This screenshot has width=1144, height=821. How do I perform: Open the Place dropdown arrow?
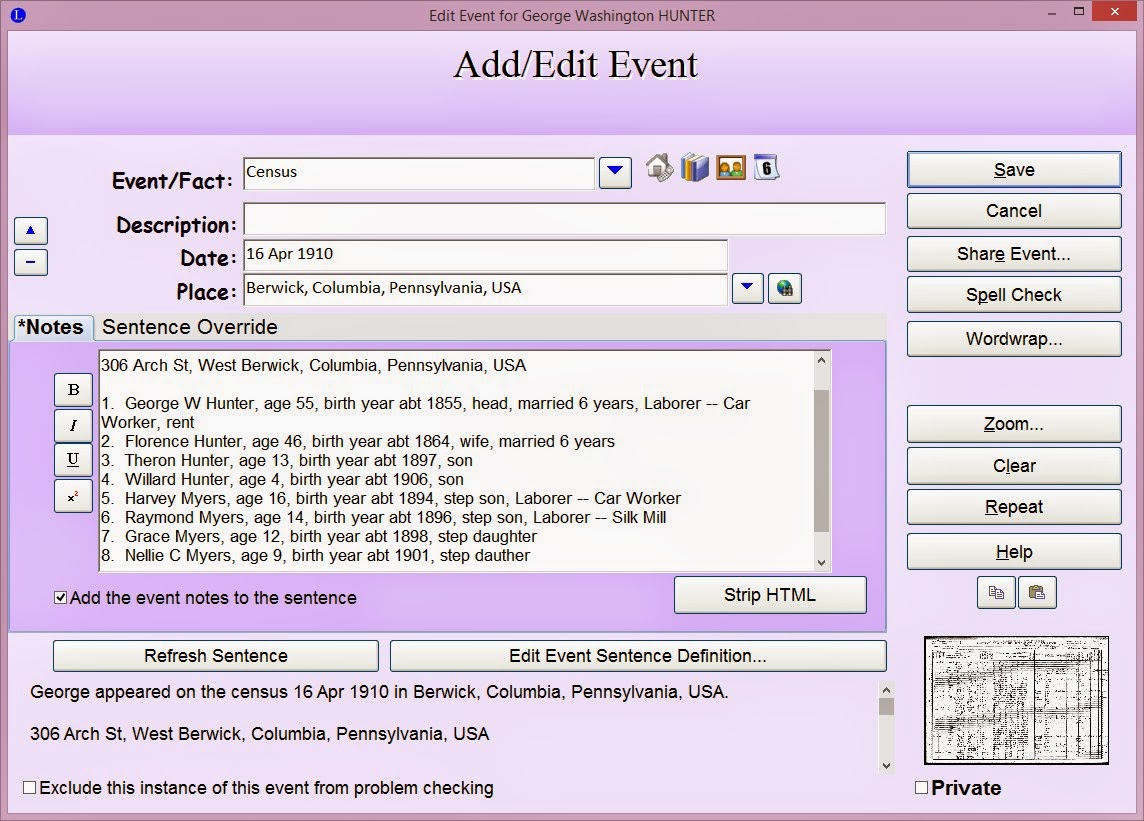tap(747, 288)
